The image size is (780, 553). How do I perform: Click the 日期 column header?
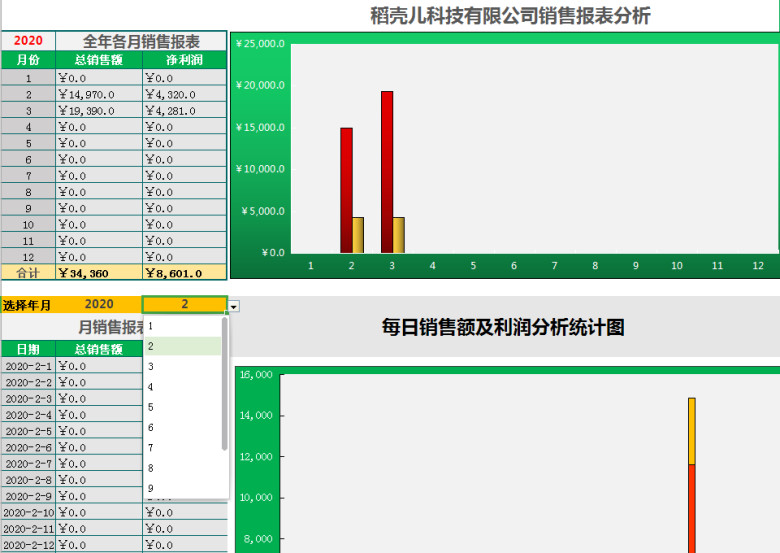(x=28, y=349)
